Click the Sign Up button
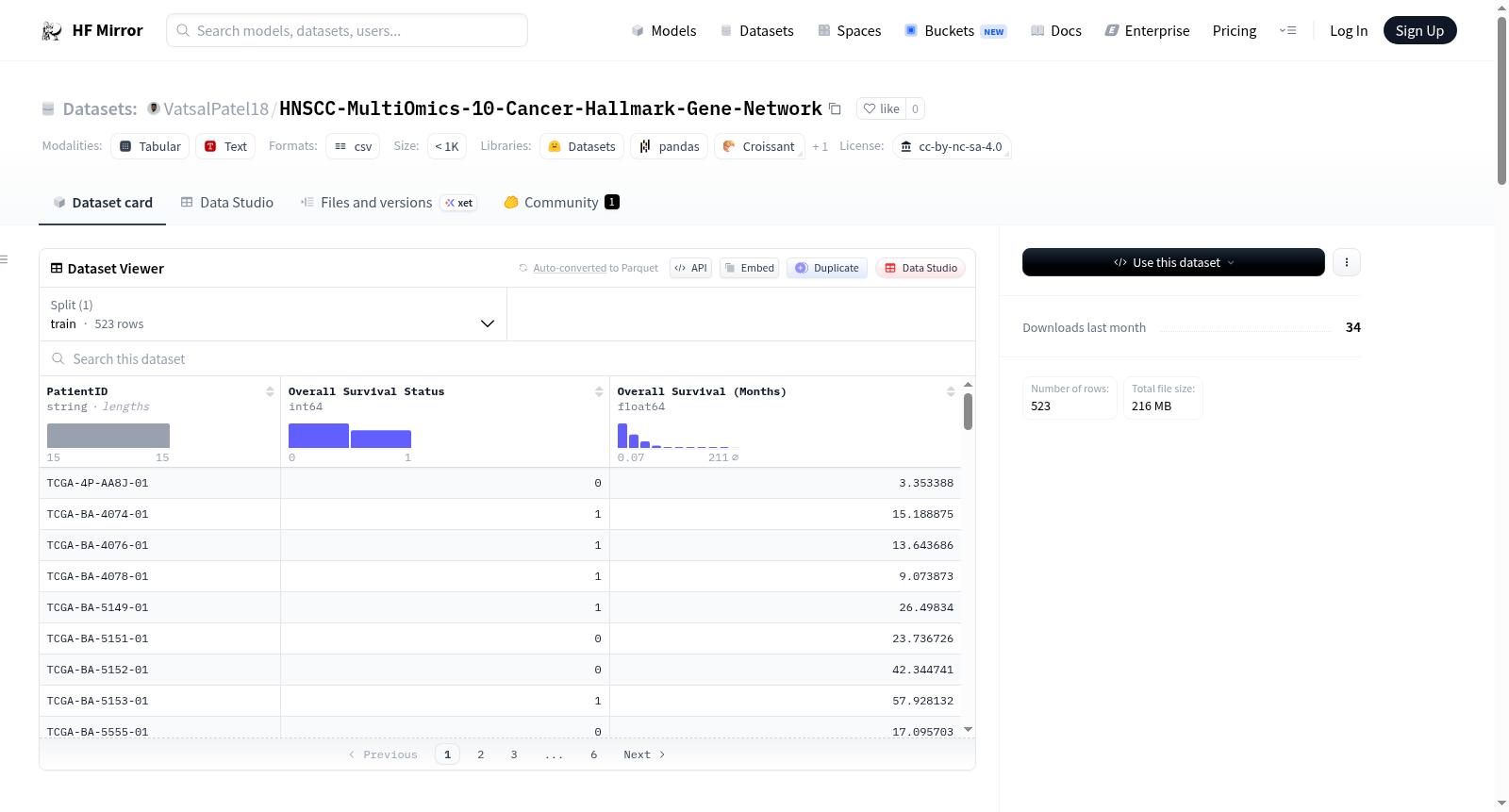The width and height of the screenshot is (1509, 812). [1419, 31]
